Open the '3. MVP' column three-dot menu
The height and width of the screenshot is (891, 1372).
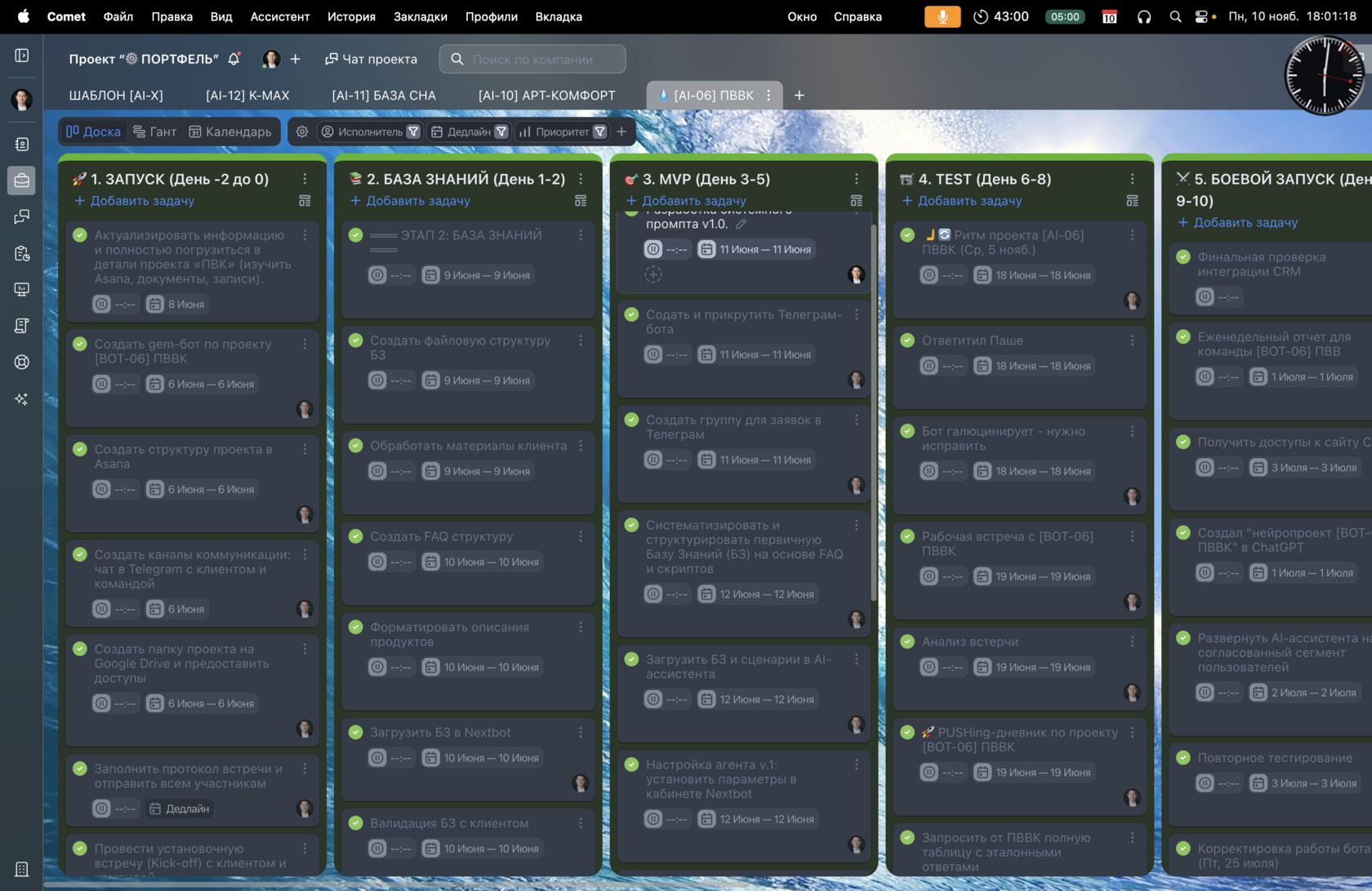click(857, 179)
